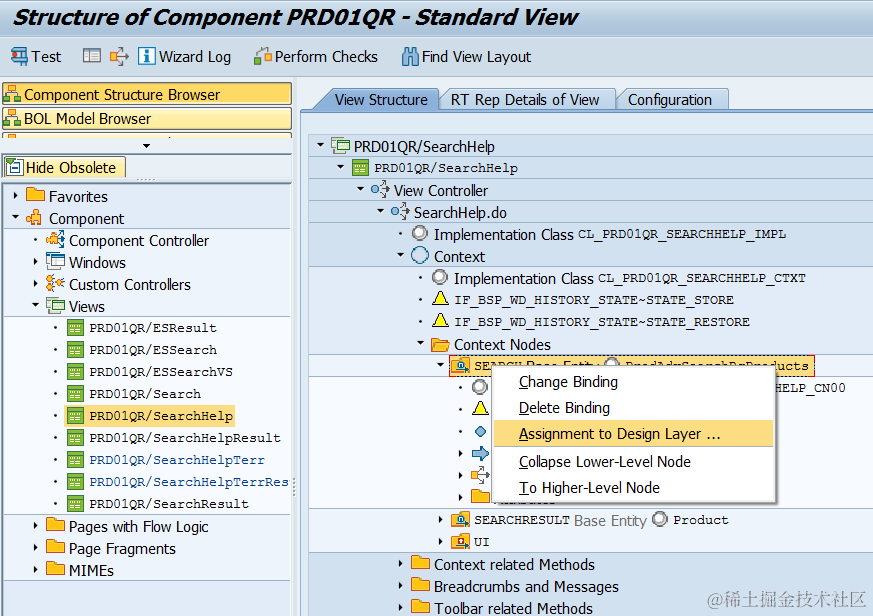Click the PRD01QR/ESResult view icon
This screenshot has width=873, height=616.
point(75,328)
